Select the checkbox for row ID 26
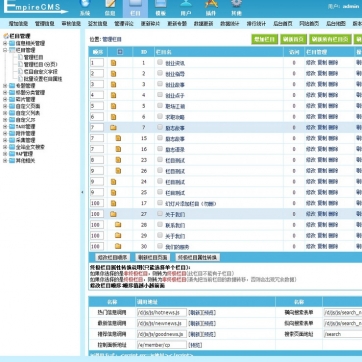This screenshot has width=362, height=362. coord(160,170)
